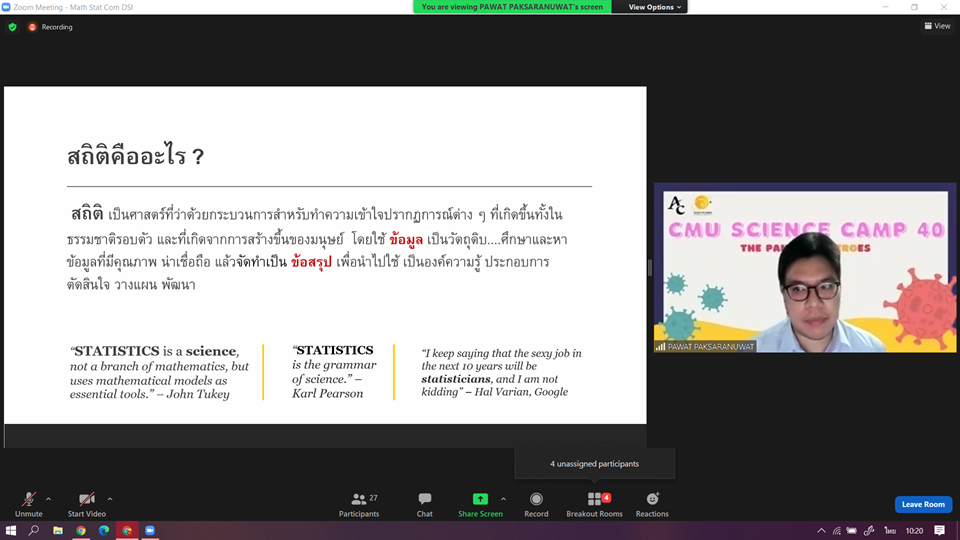The height and width of the screenshot is (540, 960).
Task: Open Google Chrome from the taskbar
Action: (81, 531)
